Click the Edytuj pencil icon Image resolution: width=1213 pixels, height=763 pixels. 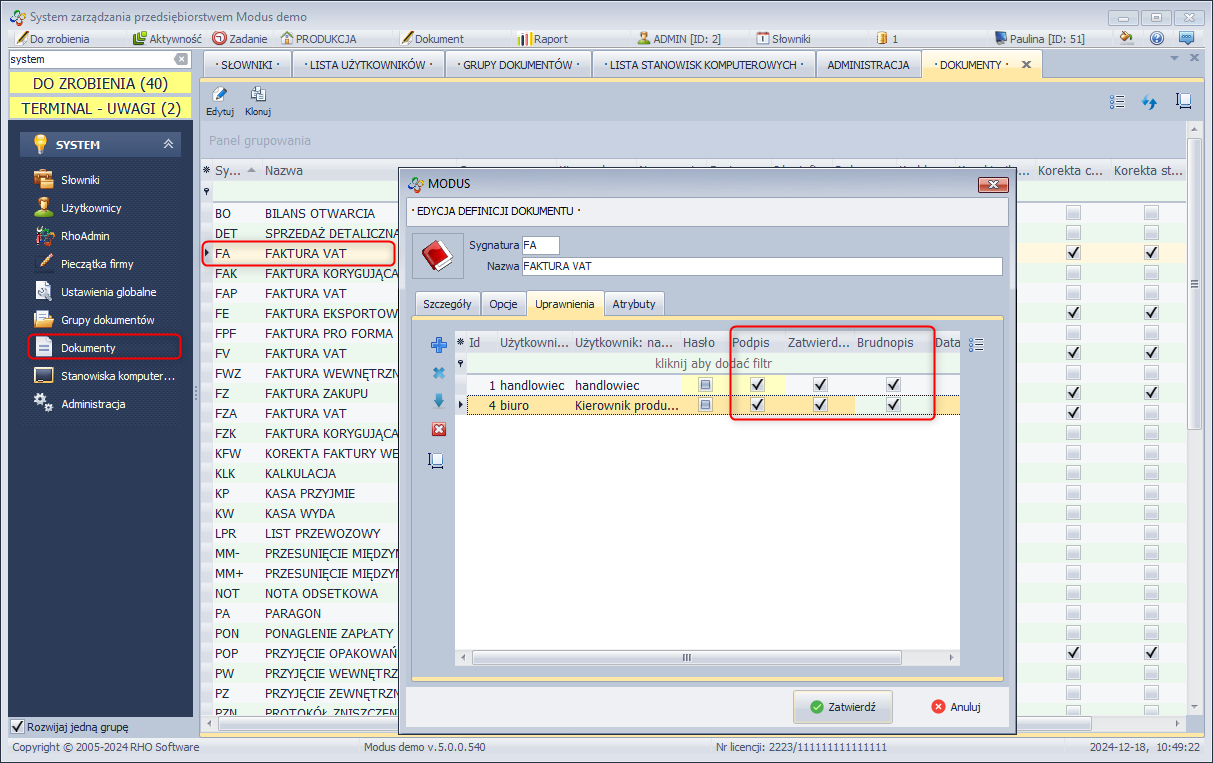coord(220,95)
